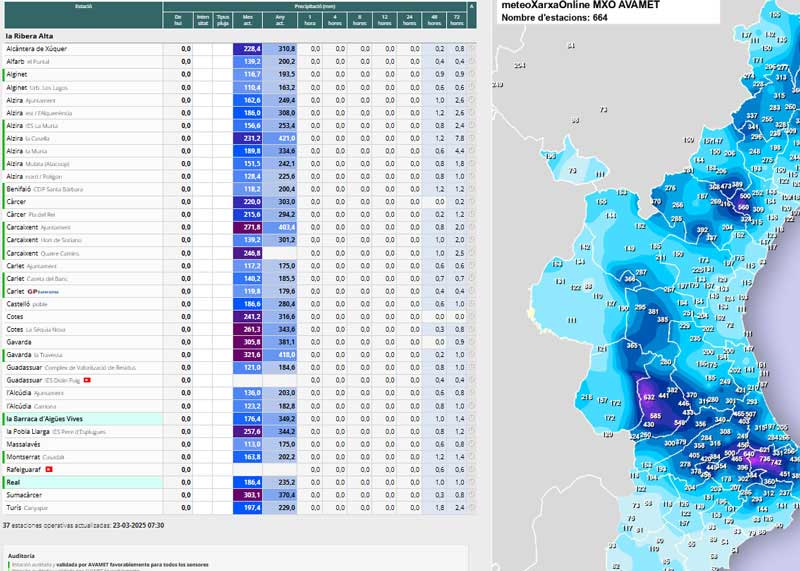This screenshot has height=571, width=800.
Task: Select monthly value 303,1 for Sumacàrcer
Action: coord(248,495)
